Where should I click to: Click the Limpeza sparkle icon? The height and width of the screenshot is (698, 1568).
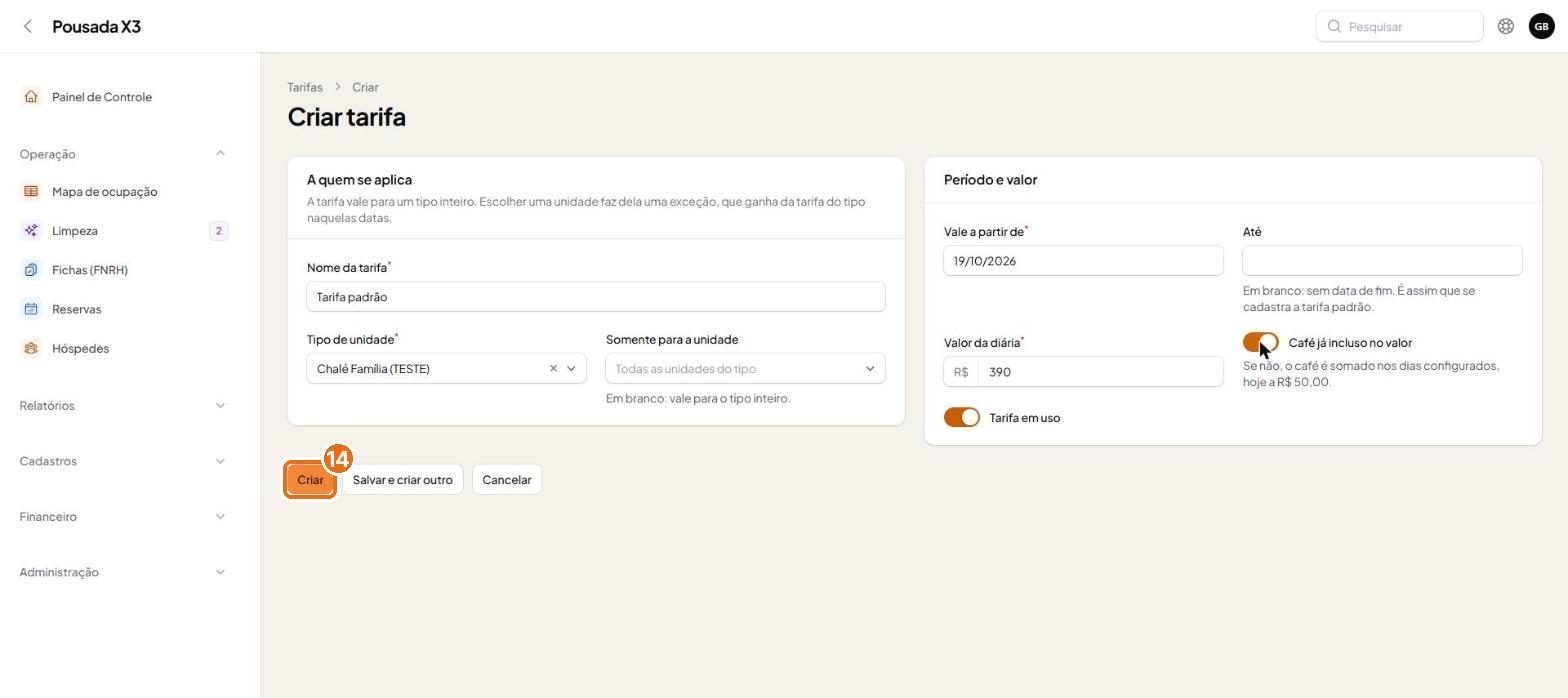pyautogui.click(x=31, y=231)
